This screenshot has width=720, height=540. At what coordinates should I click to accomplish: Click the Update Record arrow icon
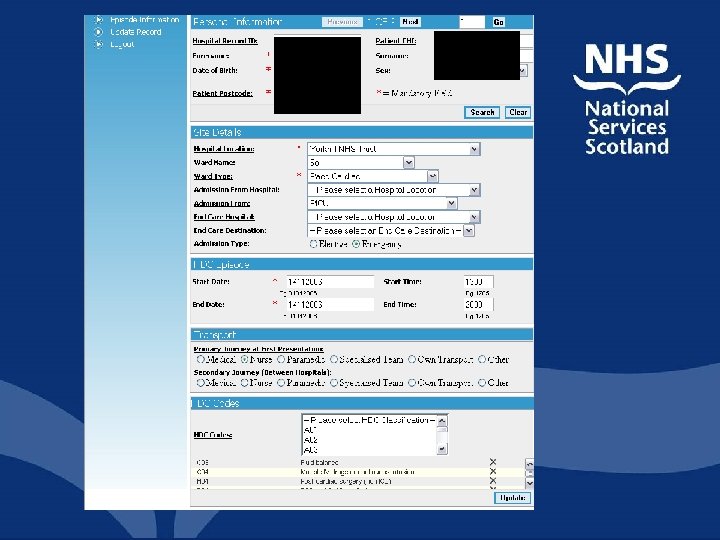(x=98, y=32)
